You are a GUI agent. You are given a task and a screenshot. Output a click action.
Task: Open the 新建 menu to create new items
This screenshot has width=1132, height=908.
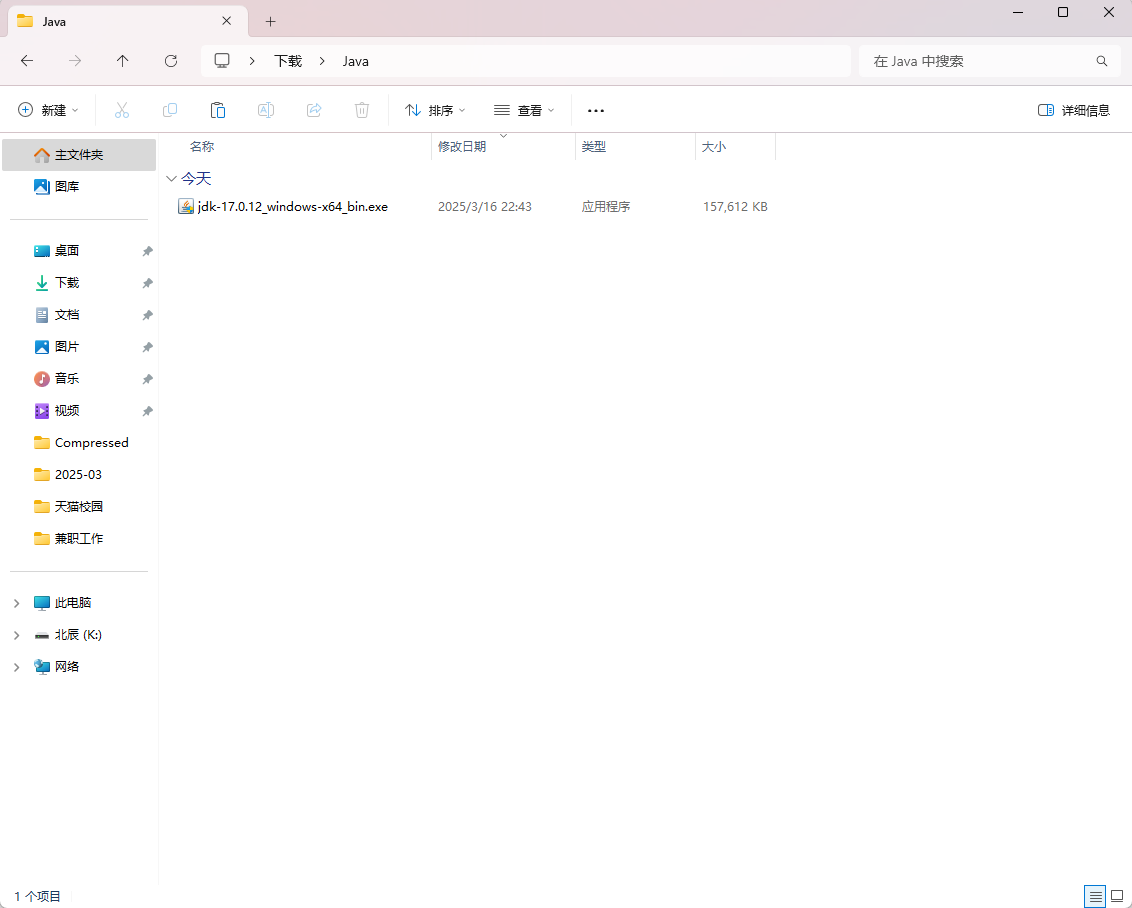click(x=47, y=110)
